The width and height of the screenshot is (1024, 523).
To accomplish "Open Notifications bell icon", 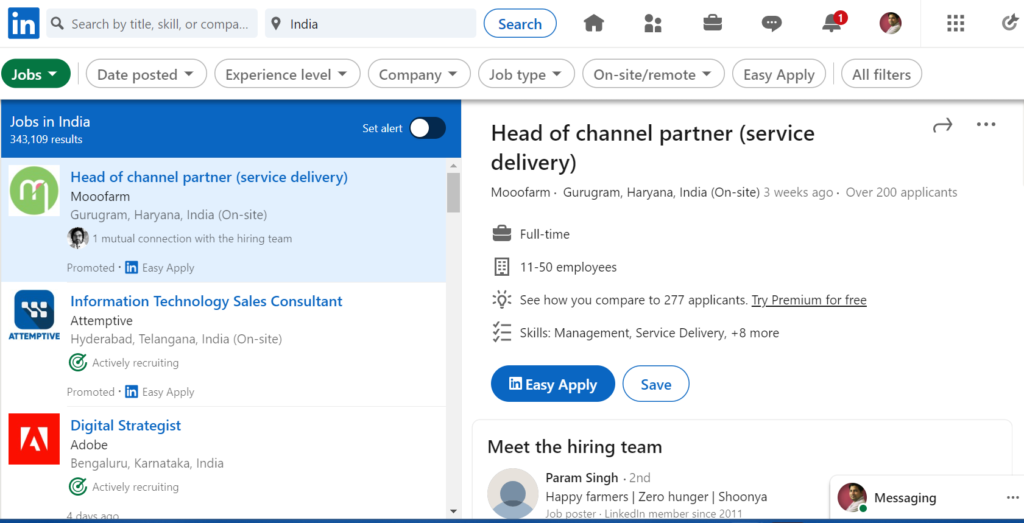I will tap(833, 23).
